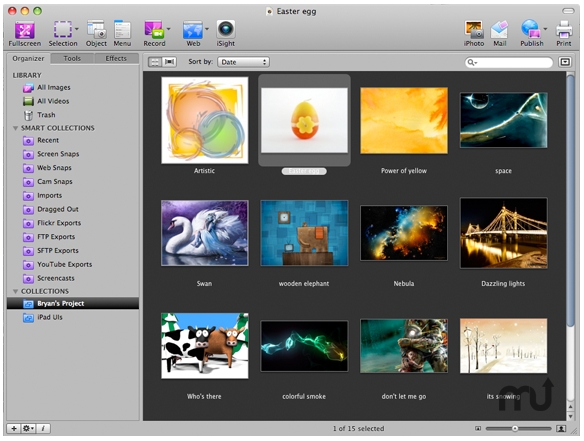The image size is (584, 441).
Task: Switch to grid thumbnail view
Action: (x=155, y=62)
